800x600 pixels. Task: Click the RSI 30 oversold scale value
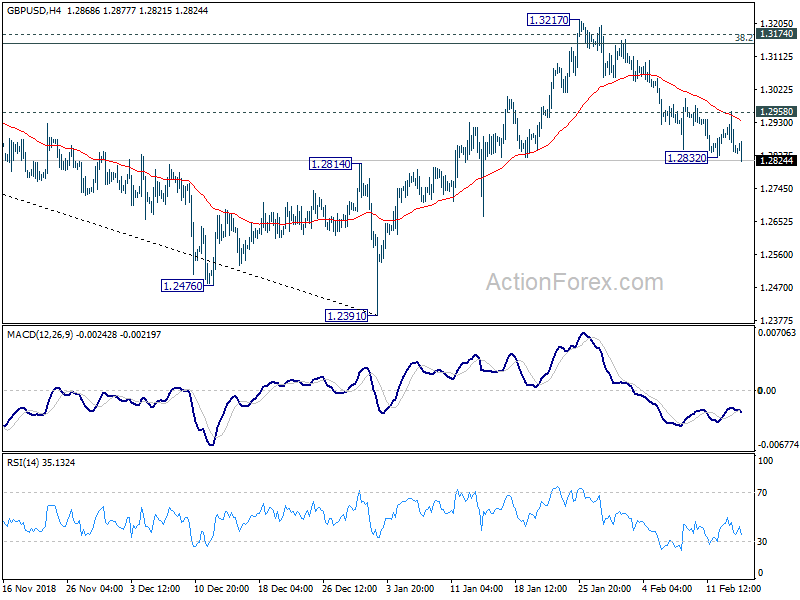click(x=762, y=542)
